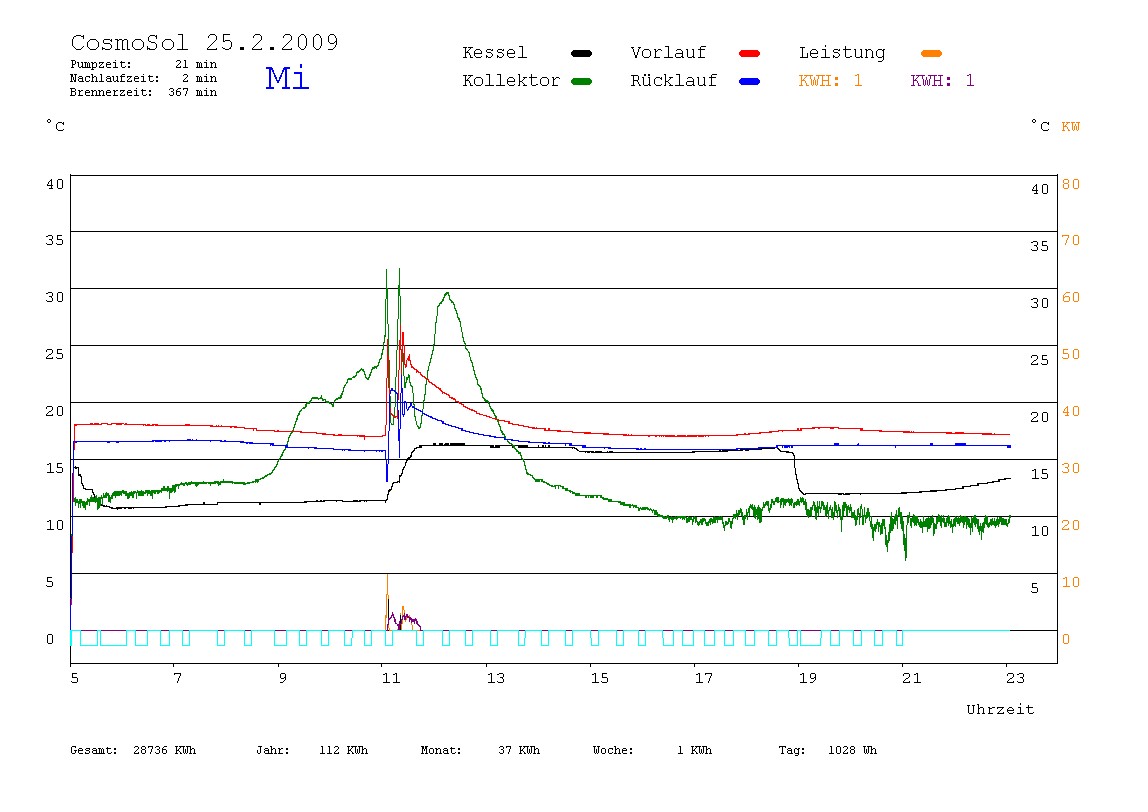Click the '21 min' pump time value
The image size is (1148, 812).
[x=195, y=64]
